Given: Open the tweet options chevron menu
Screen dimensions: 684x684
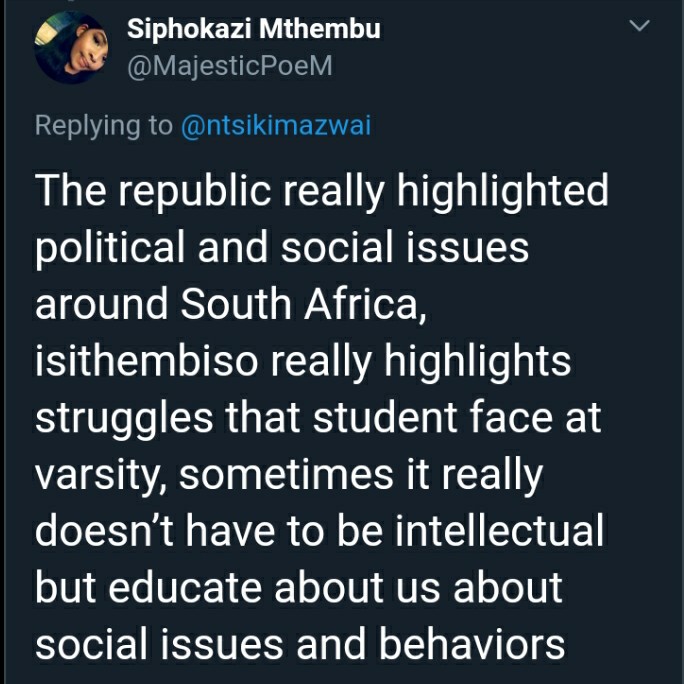Looking at the screenshot, I should point(640,26).
